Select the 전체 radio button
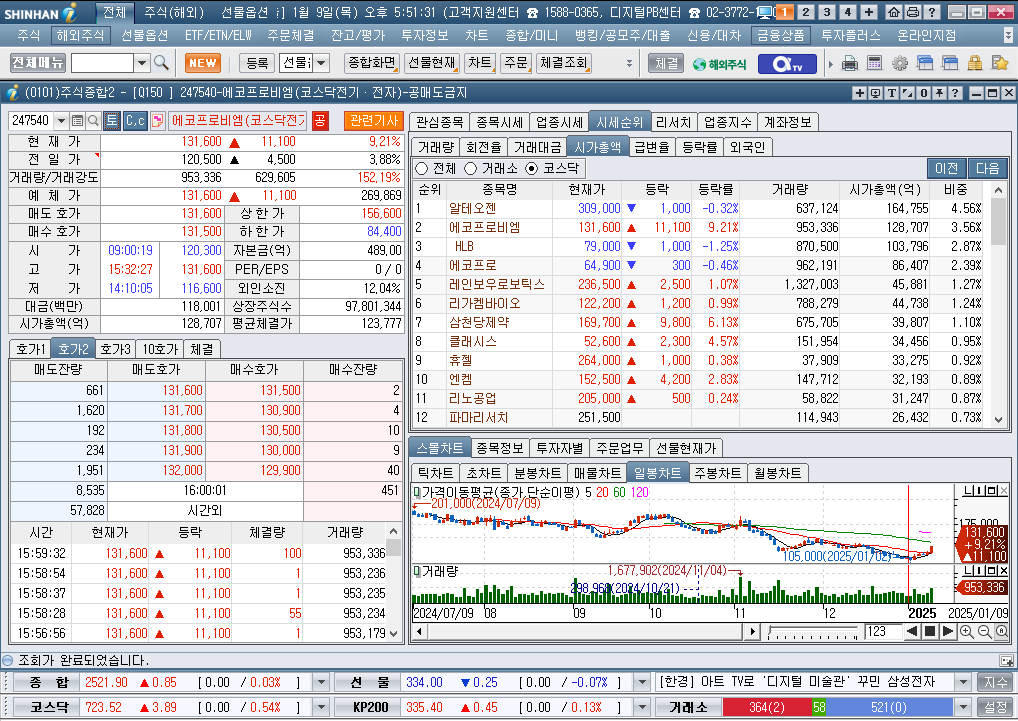The height and width of the screenshot is (721, 1018). pos(421,169)
